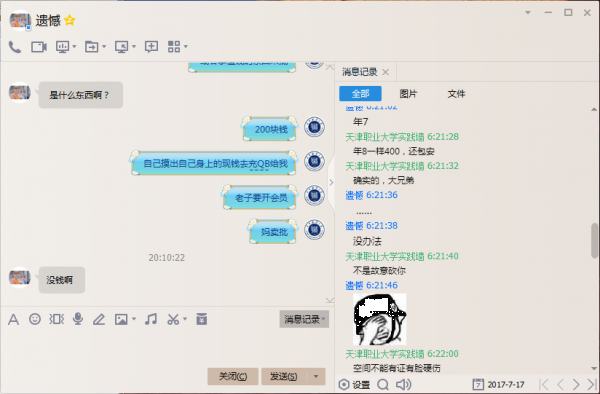Expand the apps grid dropdown arrow
Image resolution: width=600 pixels, height=394 pixels.
[186, 47]
